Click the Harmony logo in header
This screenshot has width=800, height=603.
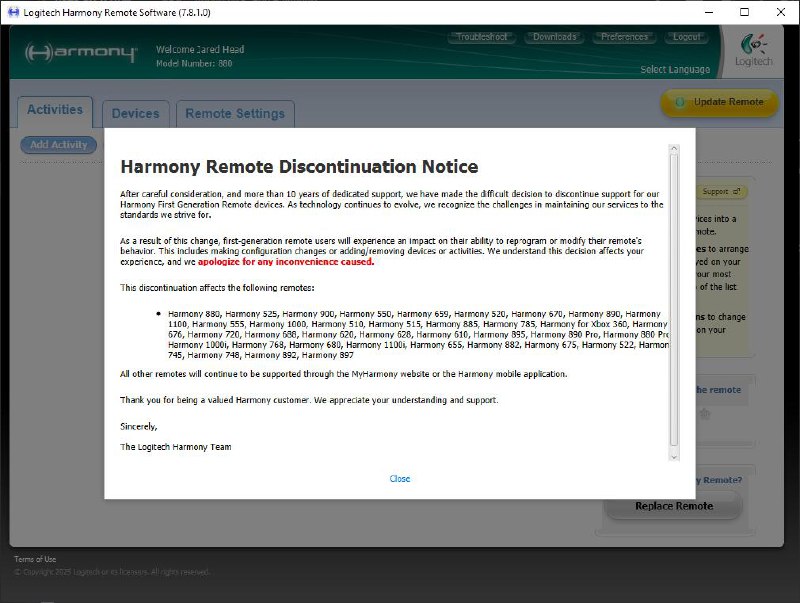(81, 53)
